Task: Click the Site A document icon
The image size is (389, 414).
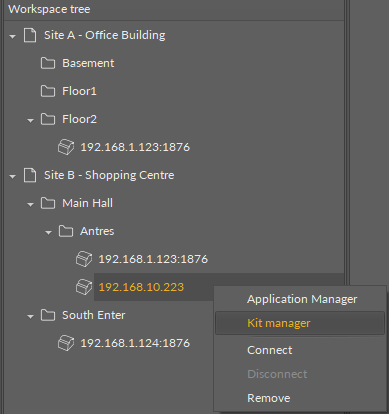Action: click(30, 35)
